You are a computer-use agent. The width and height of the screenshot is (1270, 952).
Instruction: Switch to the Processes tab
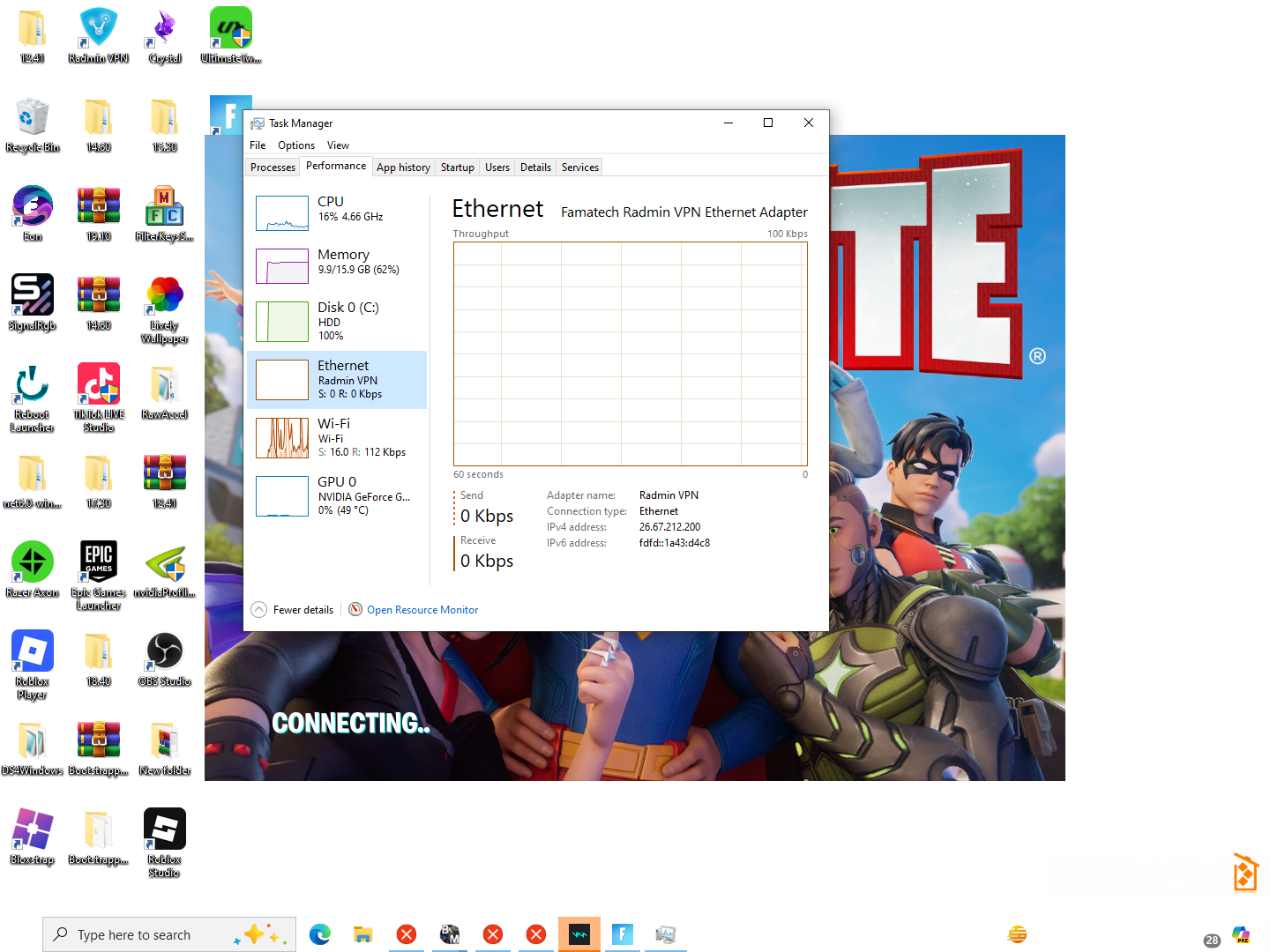click(x=273, y=167)
